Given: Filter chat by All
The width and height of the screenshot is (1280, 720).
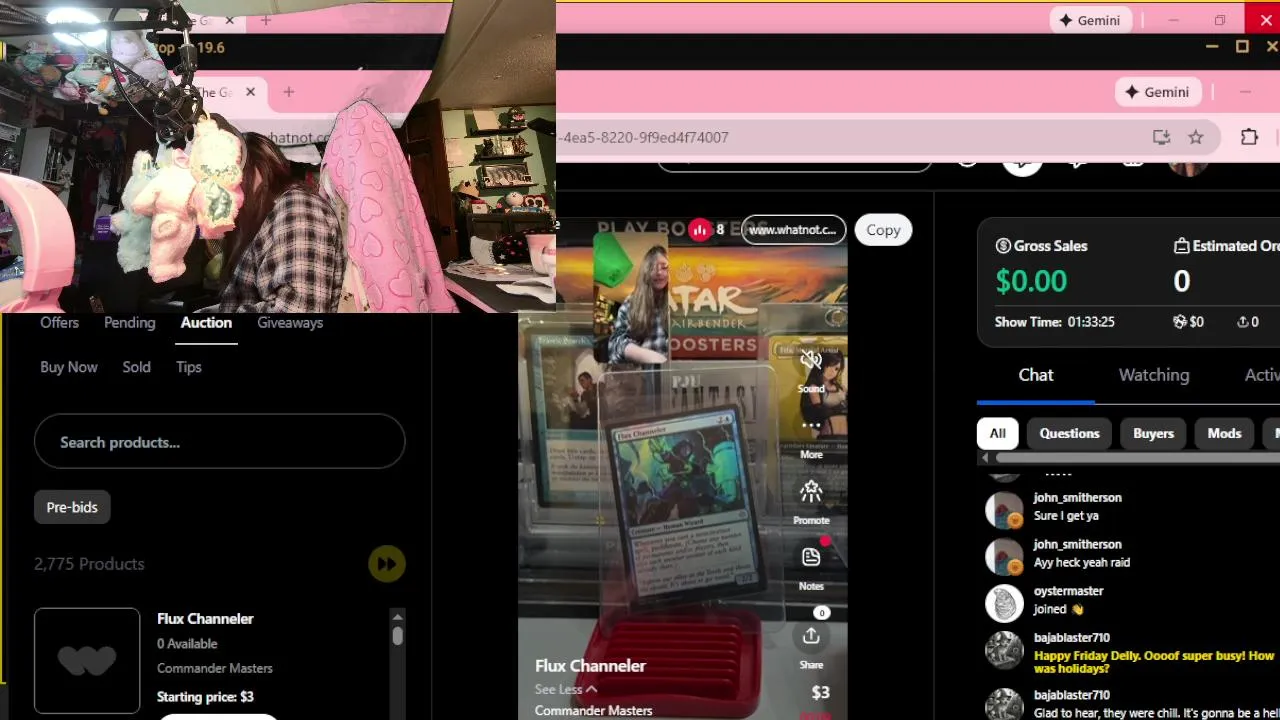Looking at the screenshot, I should point(997,433).
